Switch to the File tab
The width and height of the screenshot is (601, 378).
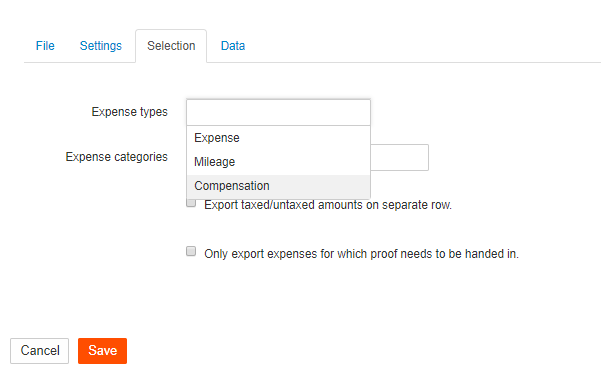click(x=45, y=46)
